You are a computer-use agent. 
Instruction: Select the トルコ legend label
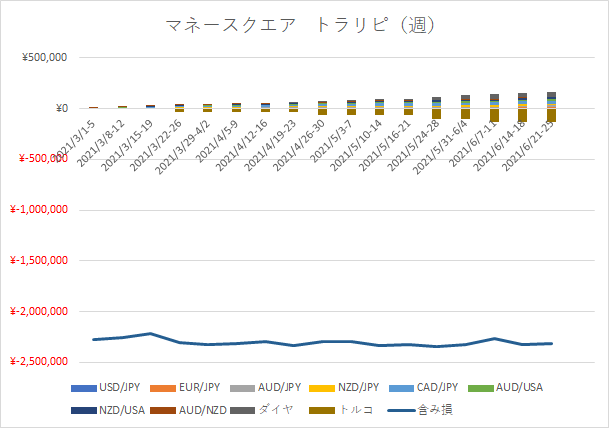coord(356,410)
